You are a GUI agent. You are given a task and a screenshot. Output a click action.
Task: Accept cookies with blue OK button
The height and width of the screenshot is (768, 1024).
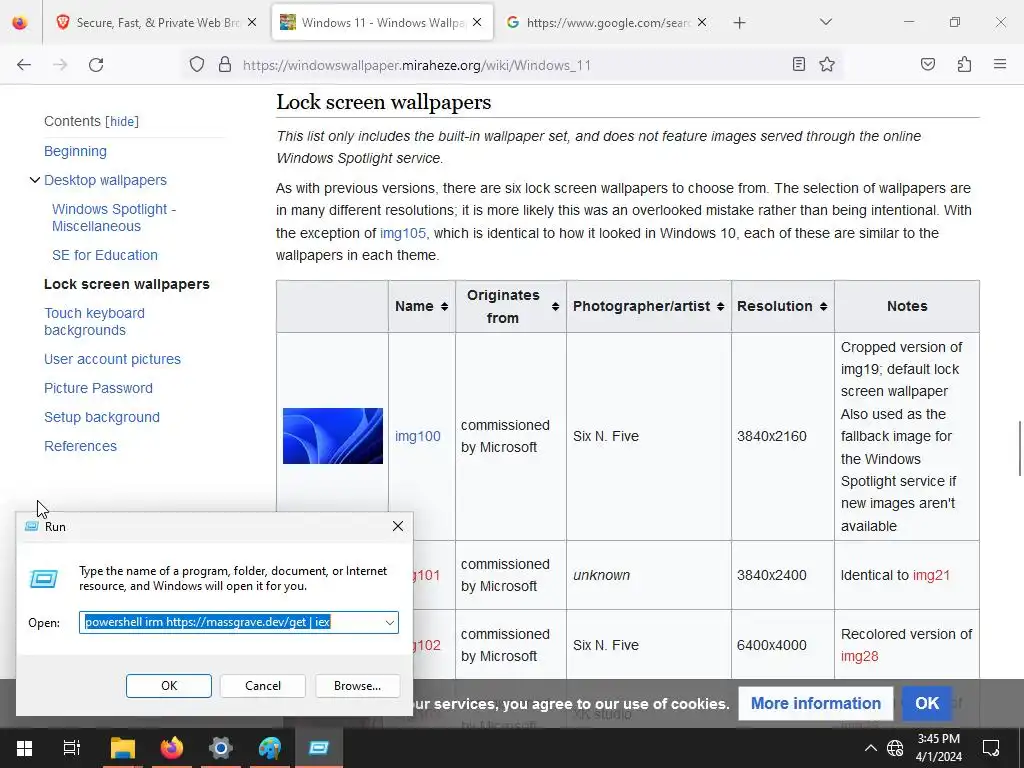click(927, 703)
